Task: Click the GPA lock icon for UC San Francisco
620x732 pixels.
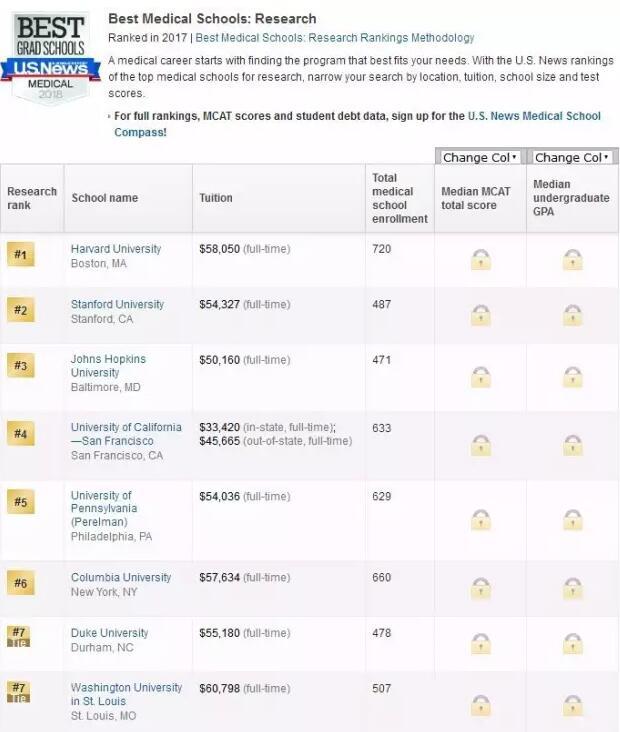Action: (x=573, y=445)
